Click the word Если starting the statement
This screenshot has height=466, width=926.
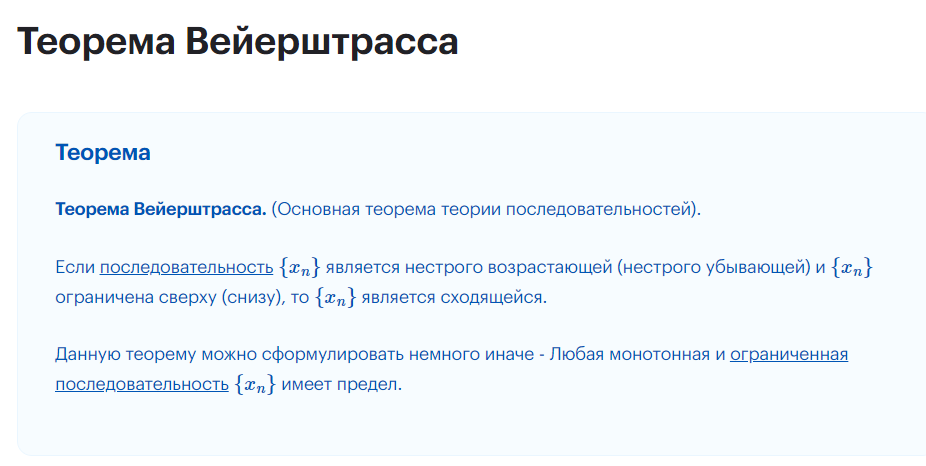pyautogui.click(x=75, y=267)
